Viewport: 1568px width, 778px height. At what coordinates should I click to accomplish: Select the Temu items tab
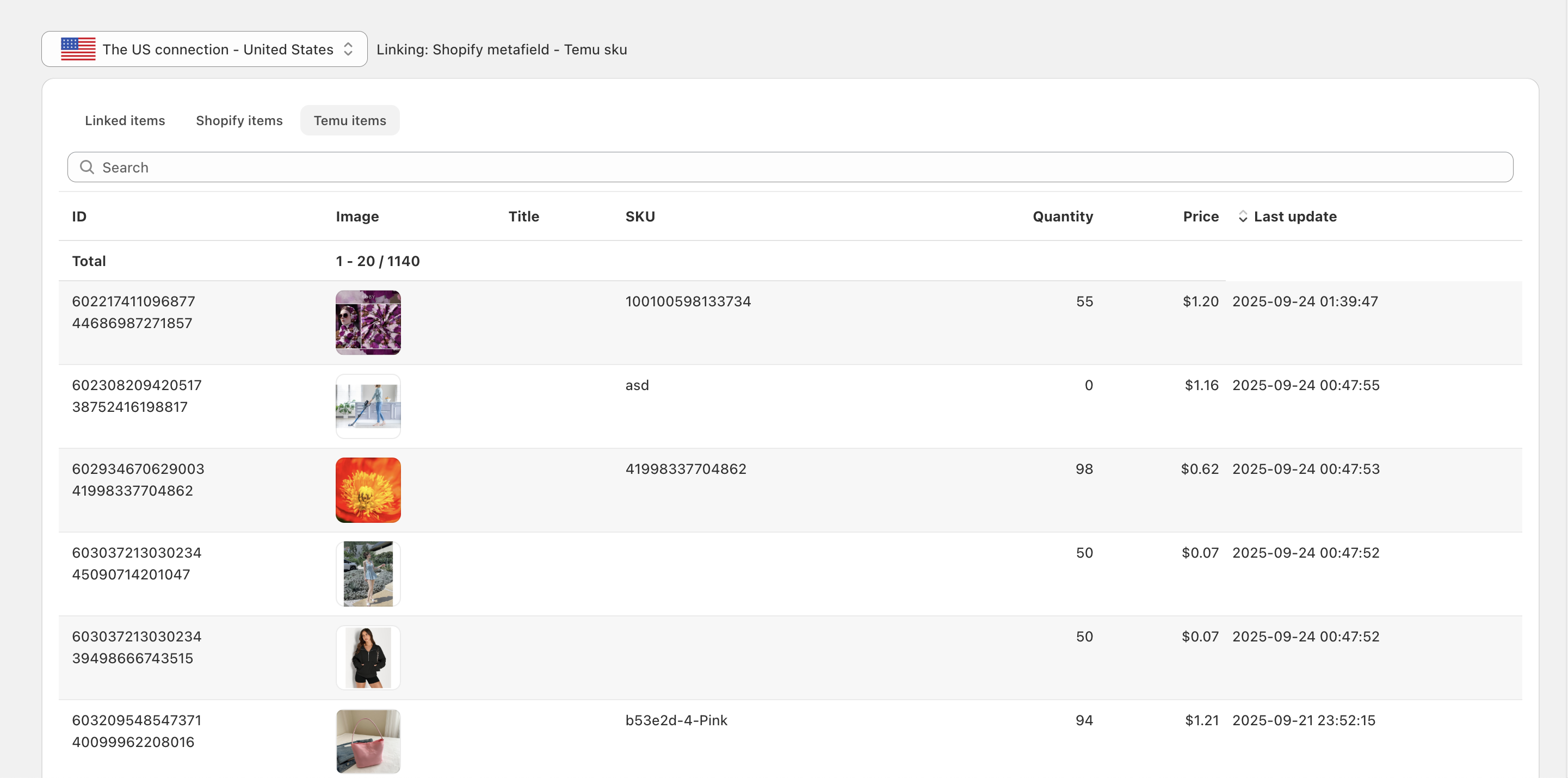pyautogui.click(x=349, y=120)
